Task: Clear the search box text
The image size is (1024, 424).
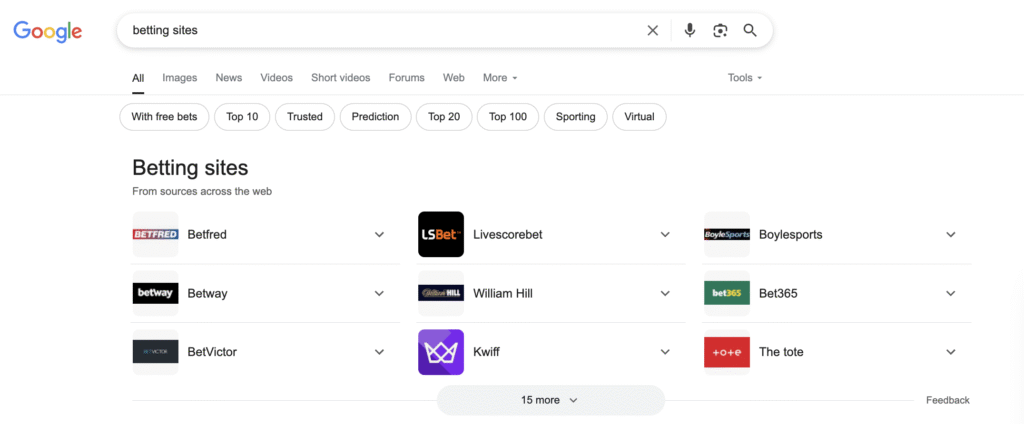Action: tap(652, 30)
